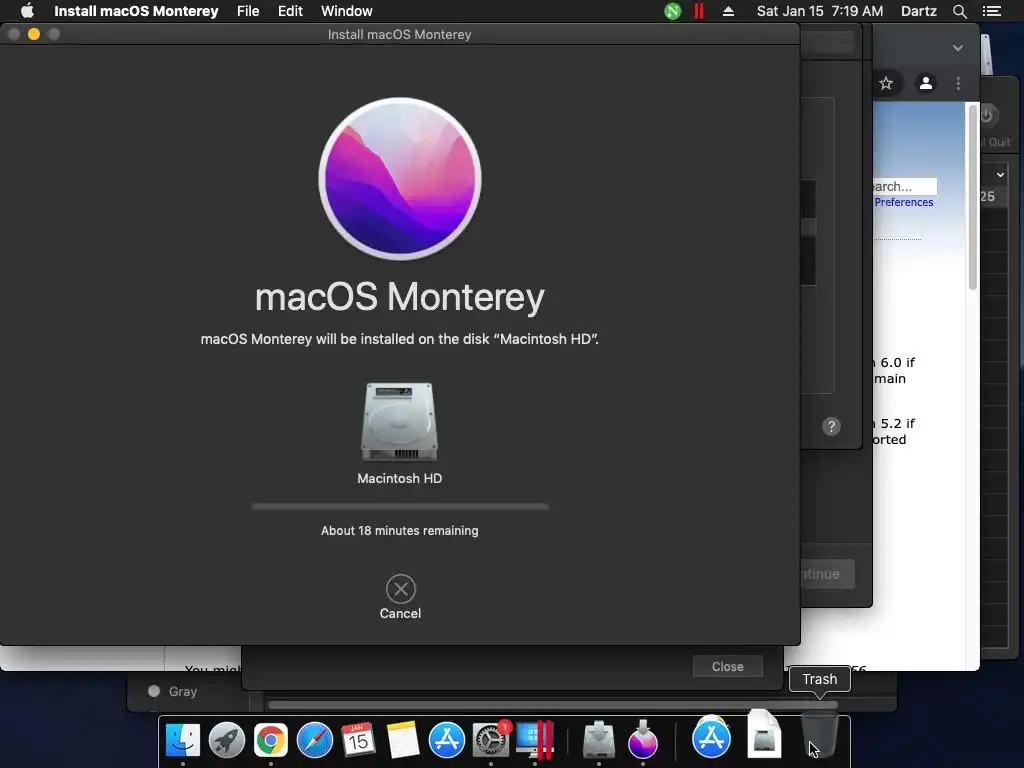Open the disk image document in Dock

click(x=764, y=735)
